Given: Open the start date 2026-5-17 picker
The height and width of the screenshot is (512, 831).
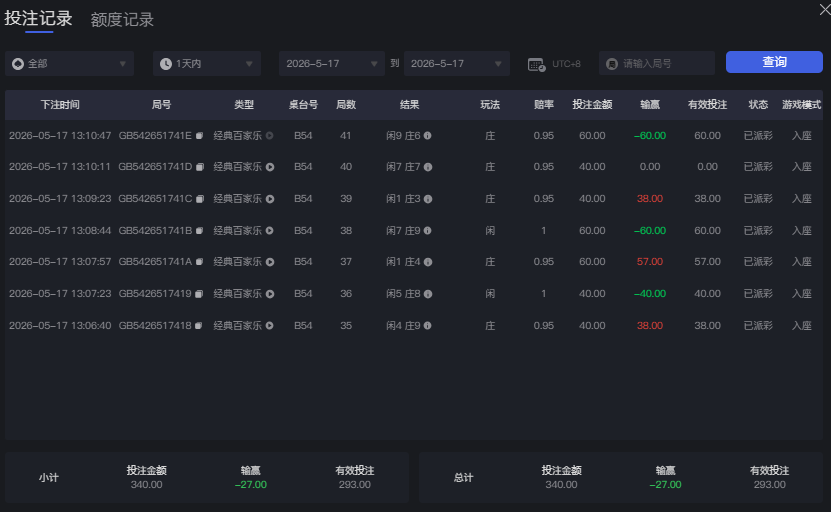Looking at the screenshot, I should tap(332, 64).
